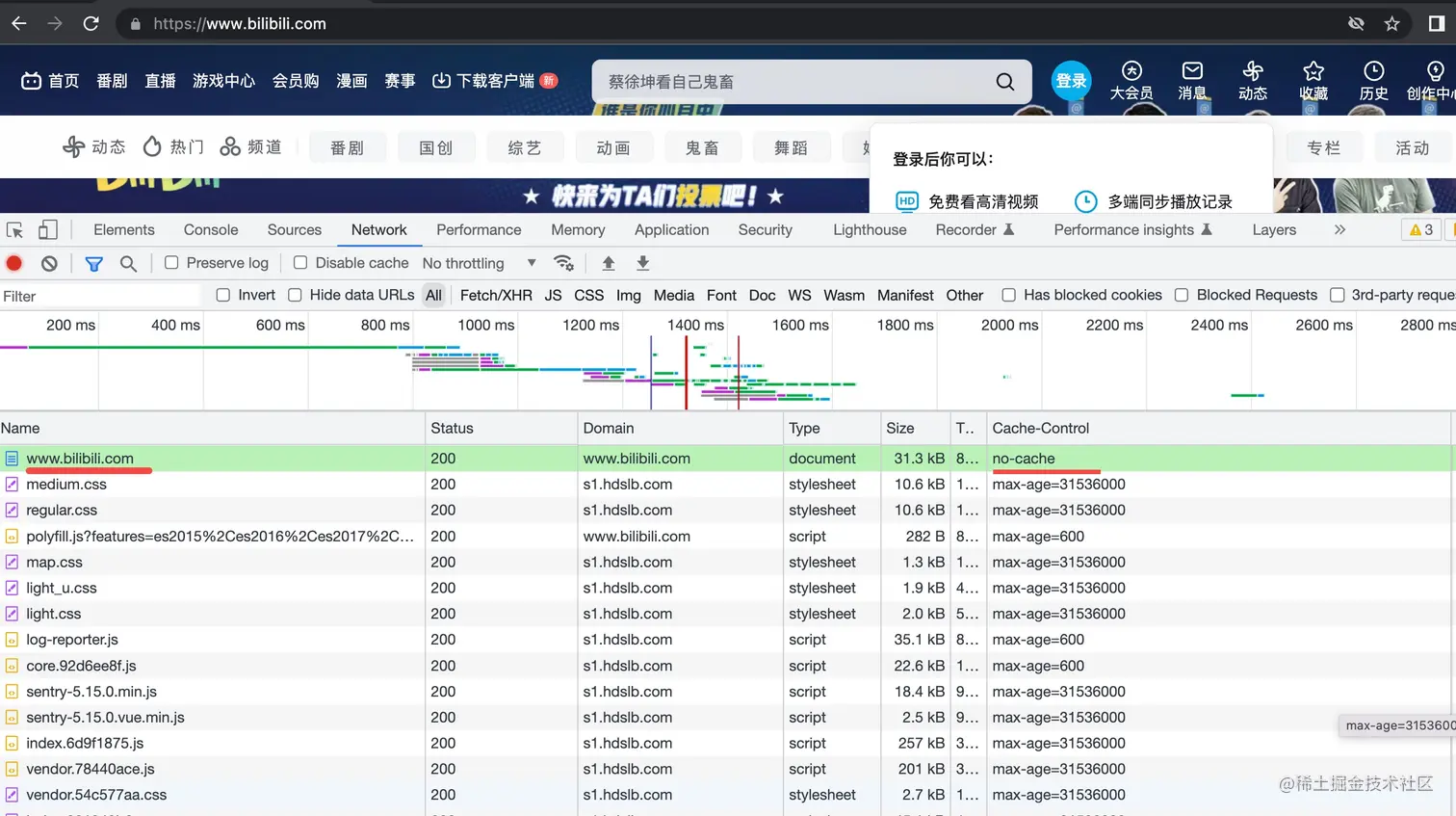Click in the network Filter input field

pyautogui.click(x=100, y=296)
